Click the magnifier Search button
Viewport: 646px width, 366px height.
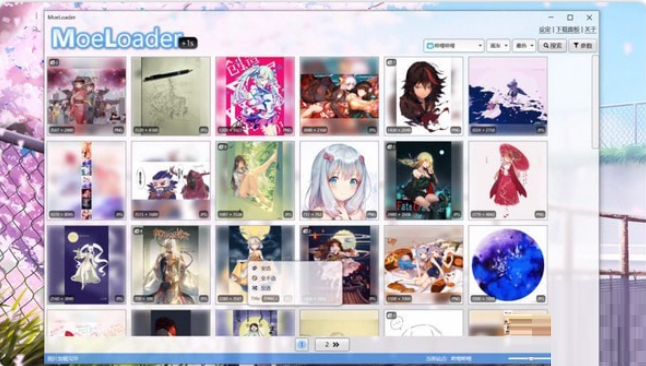click(552, 45)
